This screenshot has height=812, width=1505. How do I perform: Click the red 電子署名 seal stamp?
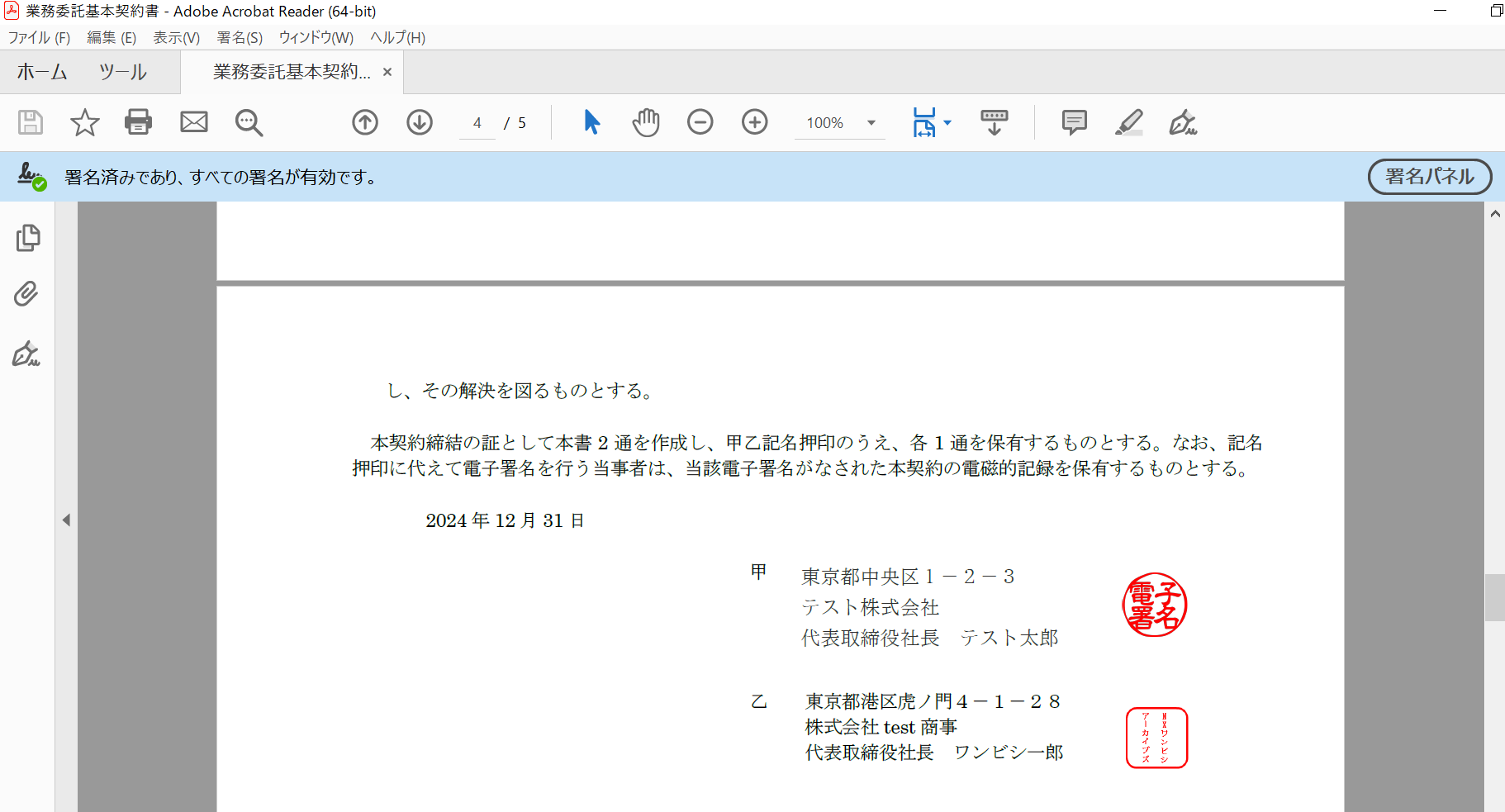(x=1155, y=605)
